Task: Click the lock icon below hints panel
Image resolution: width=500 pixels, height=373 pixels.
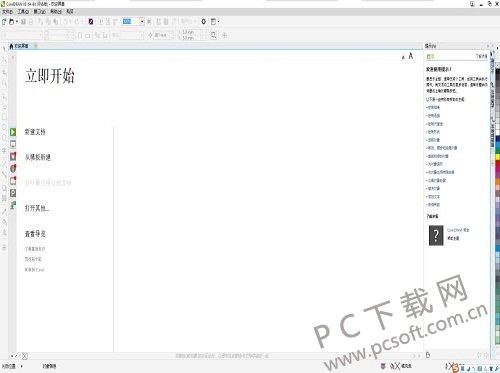Action: point(428,355)
